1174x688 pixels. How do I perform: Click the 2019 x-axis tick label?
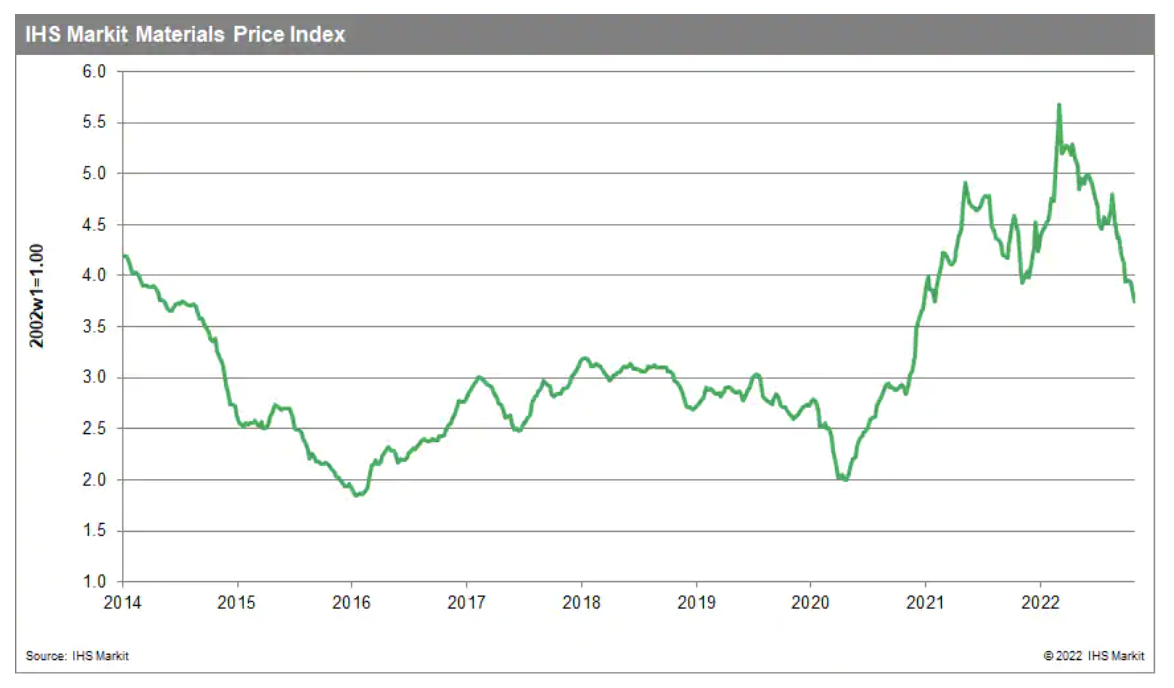(696, 601)
